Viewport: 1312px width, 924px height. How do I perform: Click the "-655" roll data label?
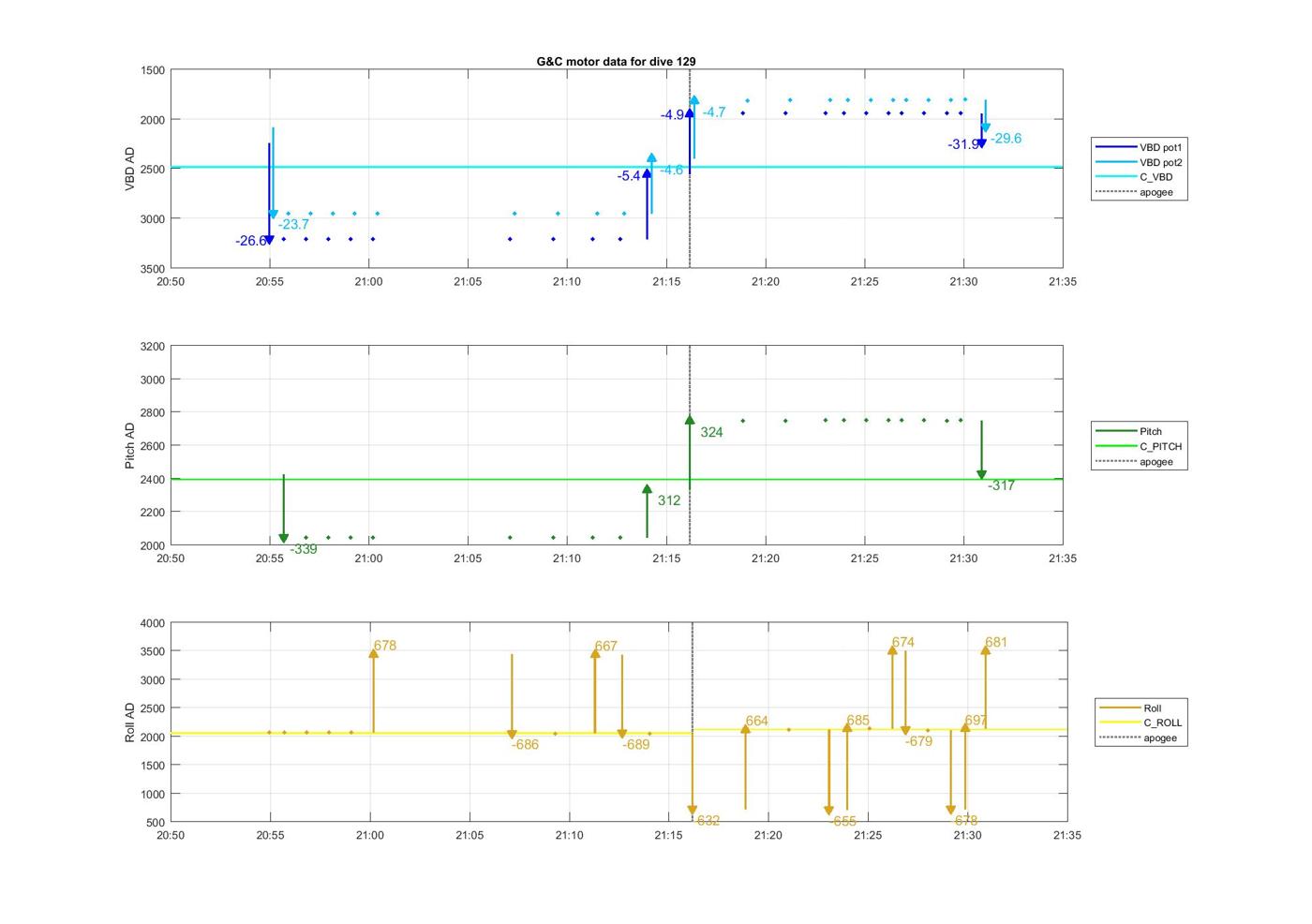842,821
